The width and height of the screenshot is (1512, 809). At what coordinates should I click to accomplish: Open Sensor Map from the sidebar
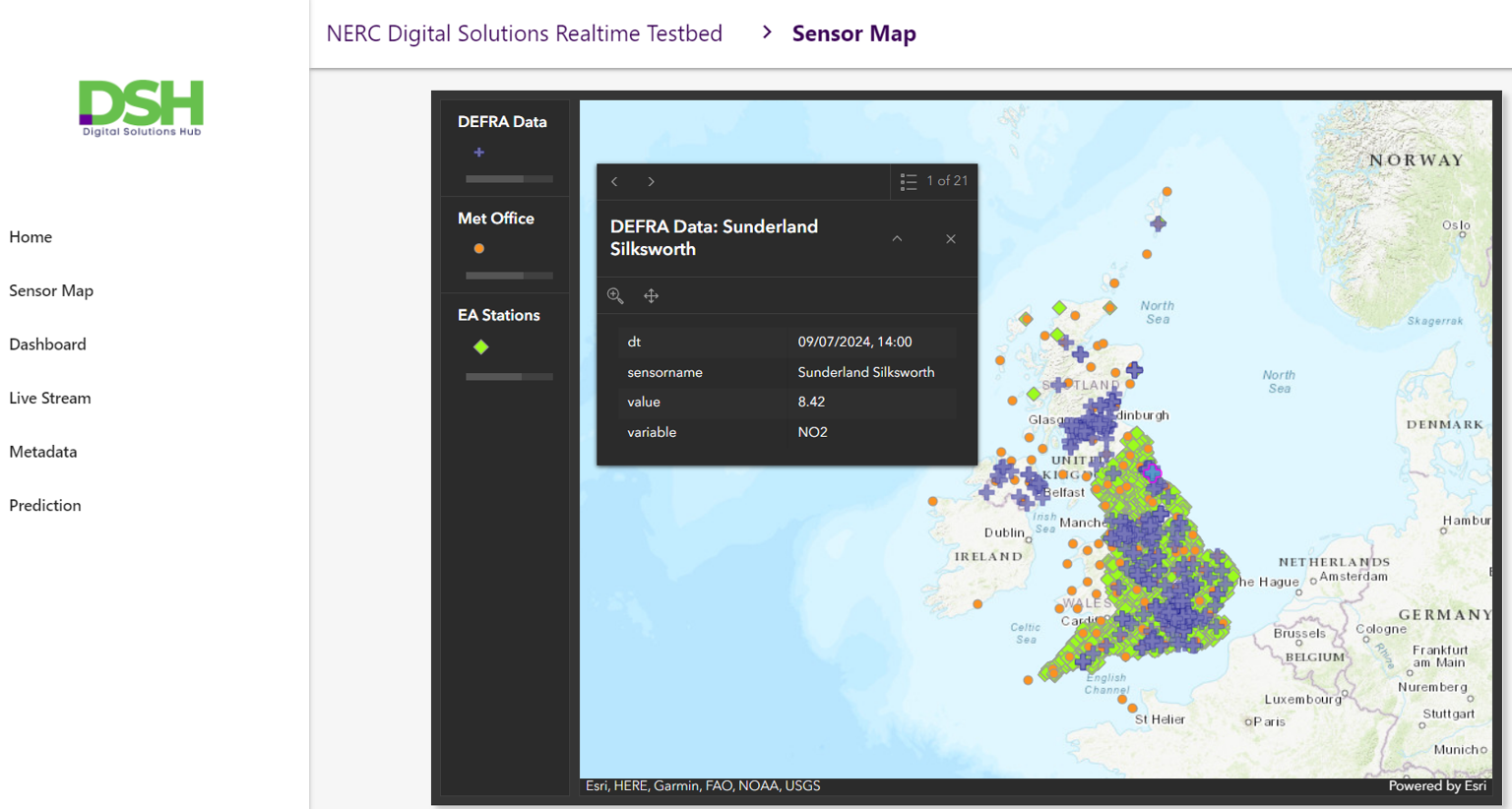51,290
